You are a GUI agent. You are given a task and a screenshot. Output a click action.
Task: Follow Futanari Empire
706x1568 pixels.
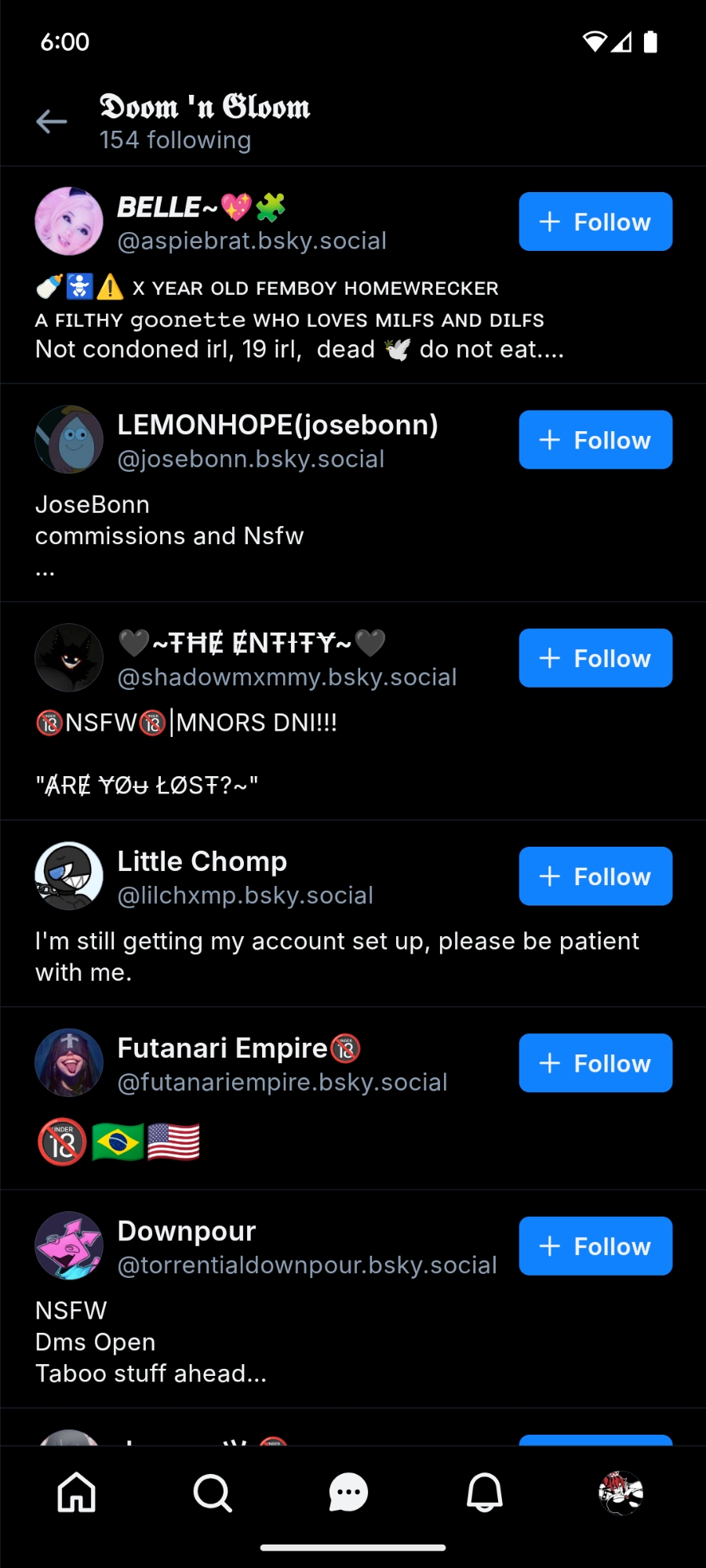pyautogui.click(x=595, y=1063)
